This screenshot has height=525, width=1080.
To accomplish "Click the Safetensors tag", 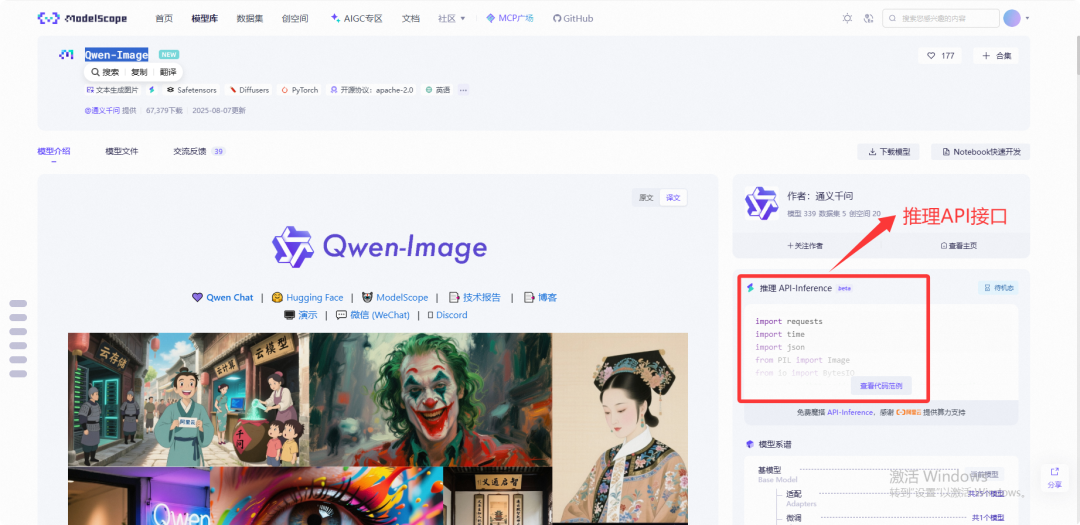I will 191,90.
